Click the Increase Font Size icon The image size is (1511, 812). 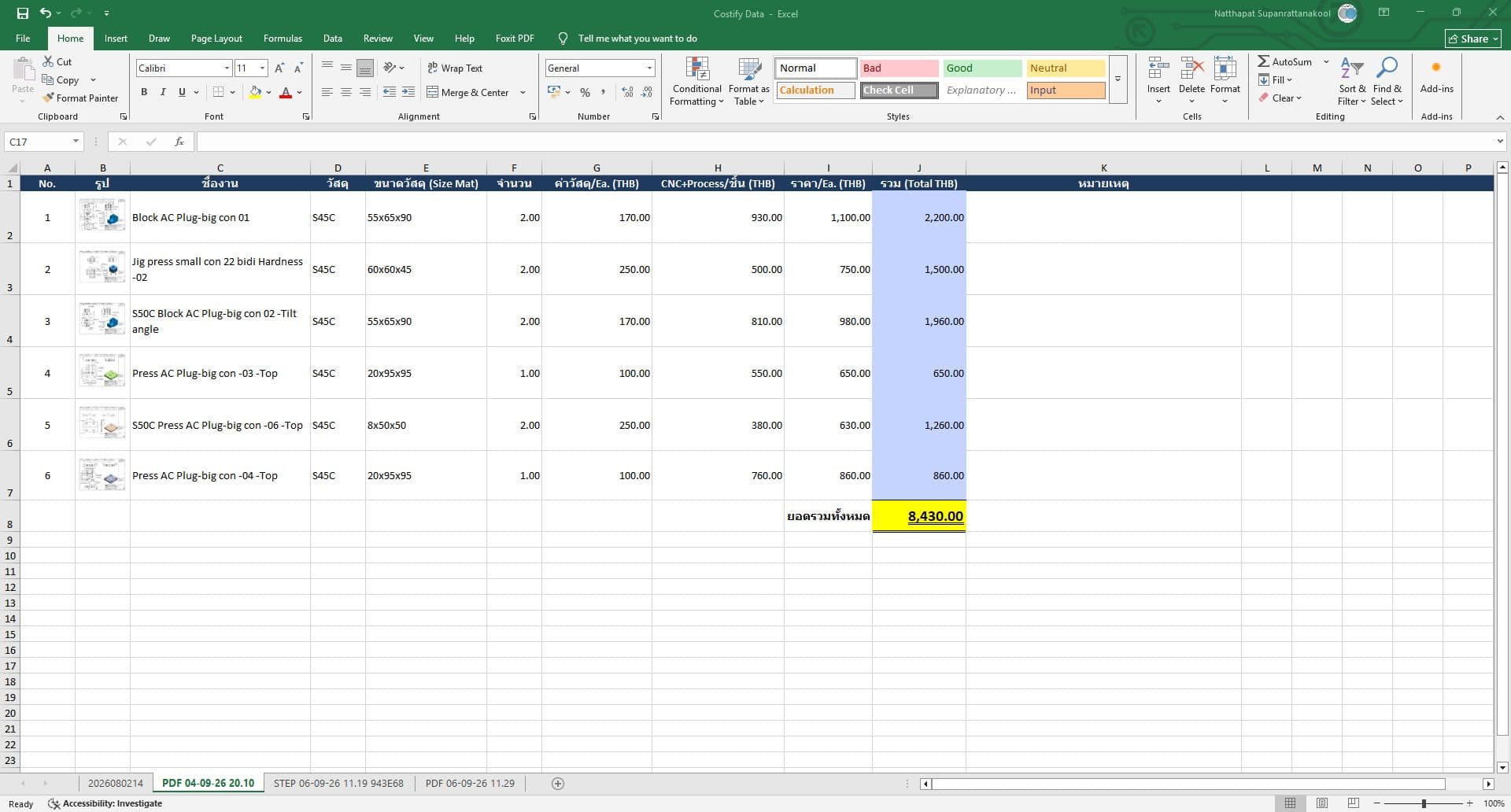pyautogui.click(x=279, y=68)
